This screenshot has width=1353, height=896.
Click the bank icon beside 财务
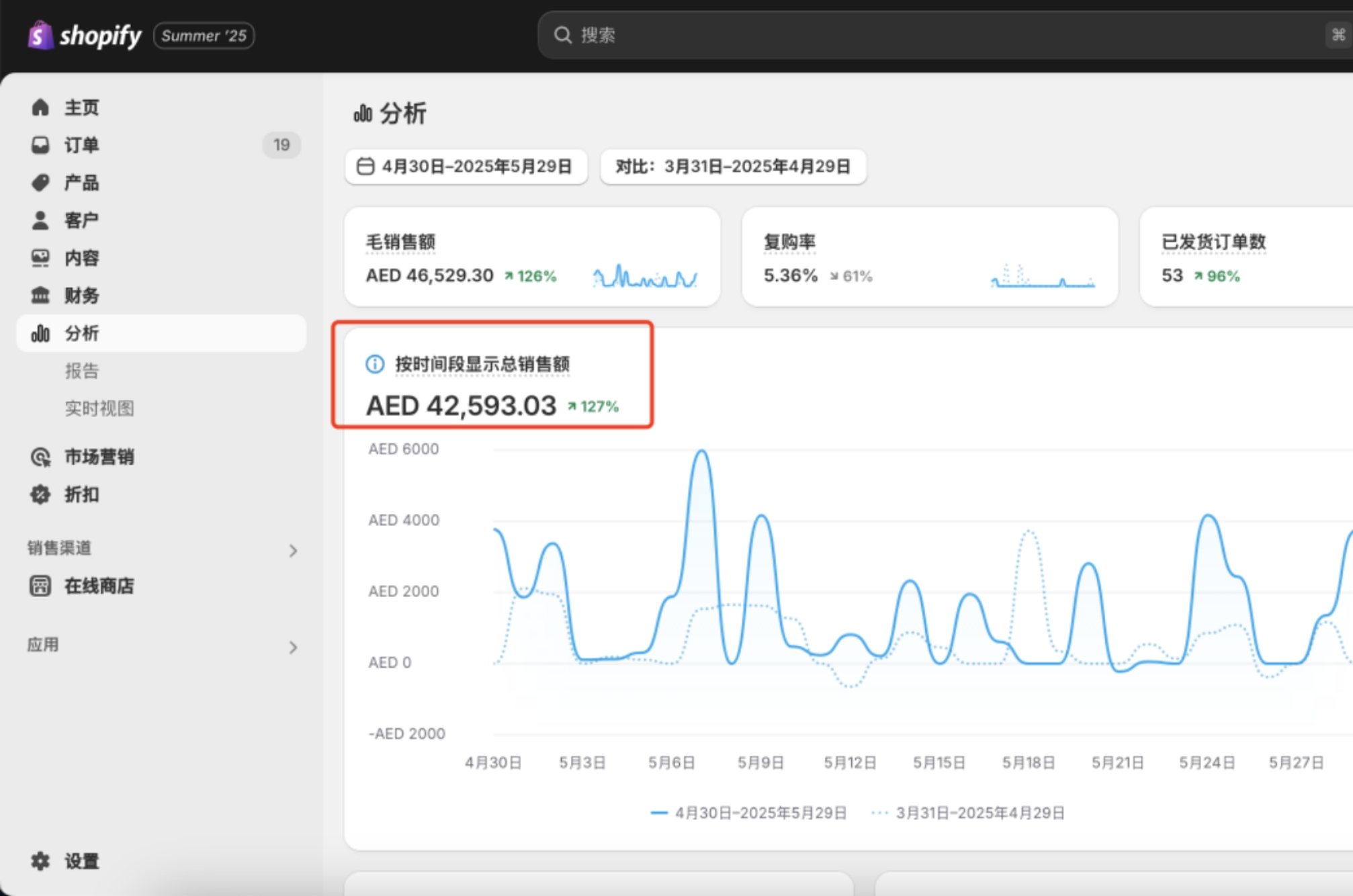(x=40, y=296)
